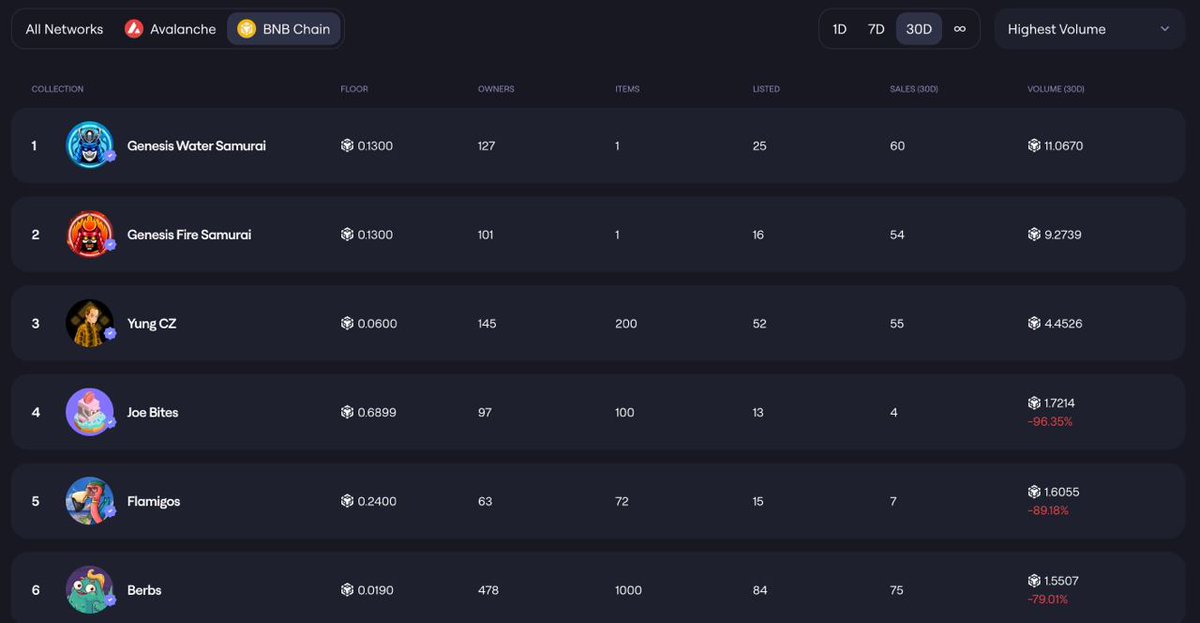This screenshot has width=1200, height=623.
Task: Click the BNB Chain logo icon
Action: click(x=247, y=29)
